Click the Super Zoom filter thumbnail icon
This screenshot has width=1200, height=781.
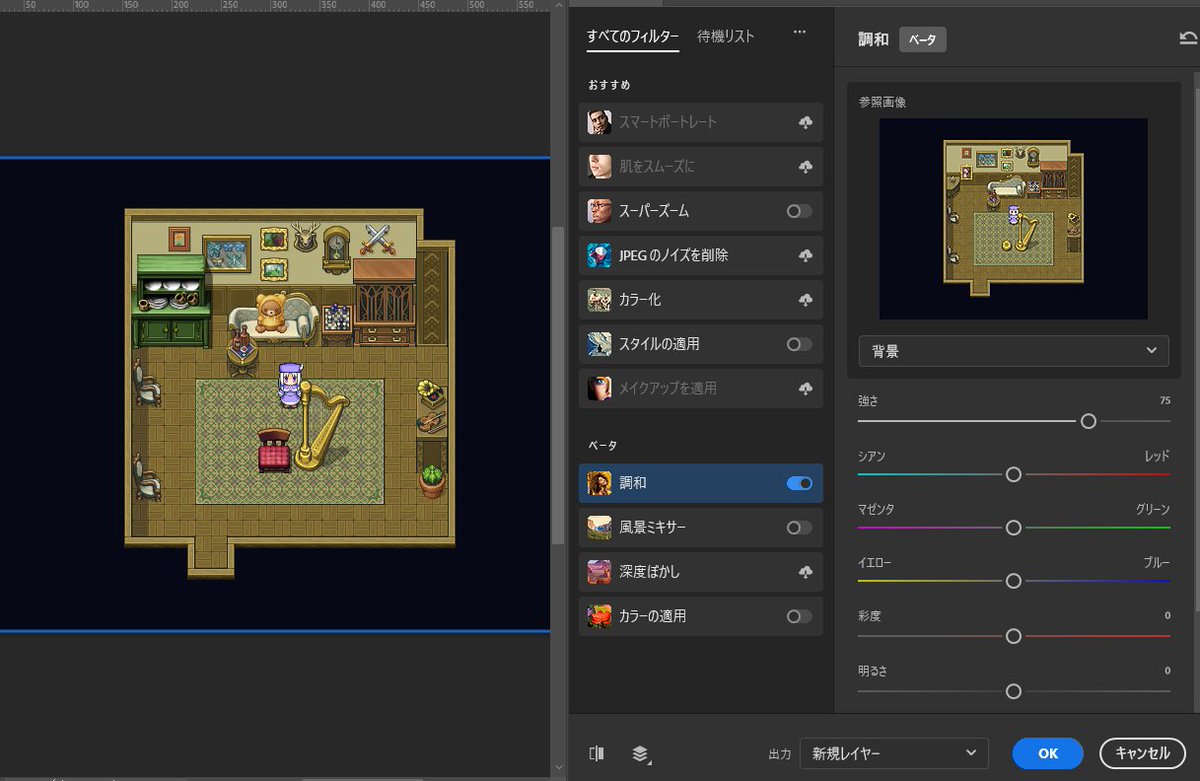pos(599,211)
